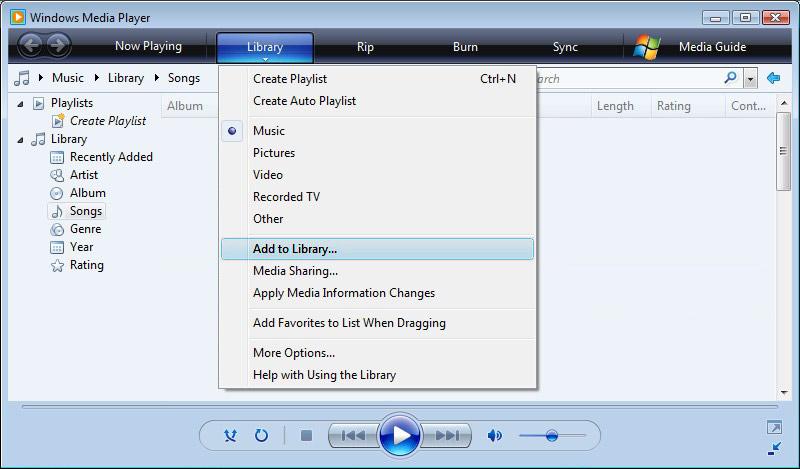Collapse the Library tree node

[x=20, y=140]
